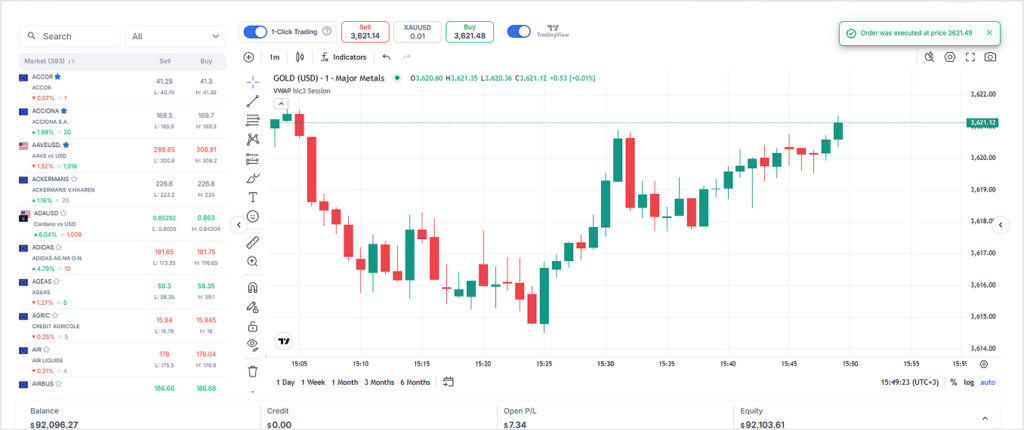Take a chart snapshot with the camera

pyautogui.click(x=989, y=57)
